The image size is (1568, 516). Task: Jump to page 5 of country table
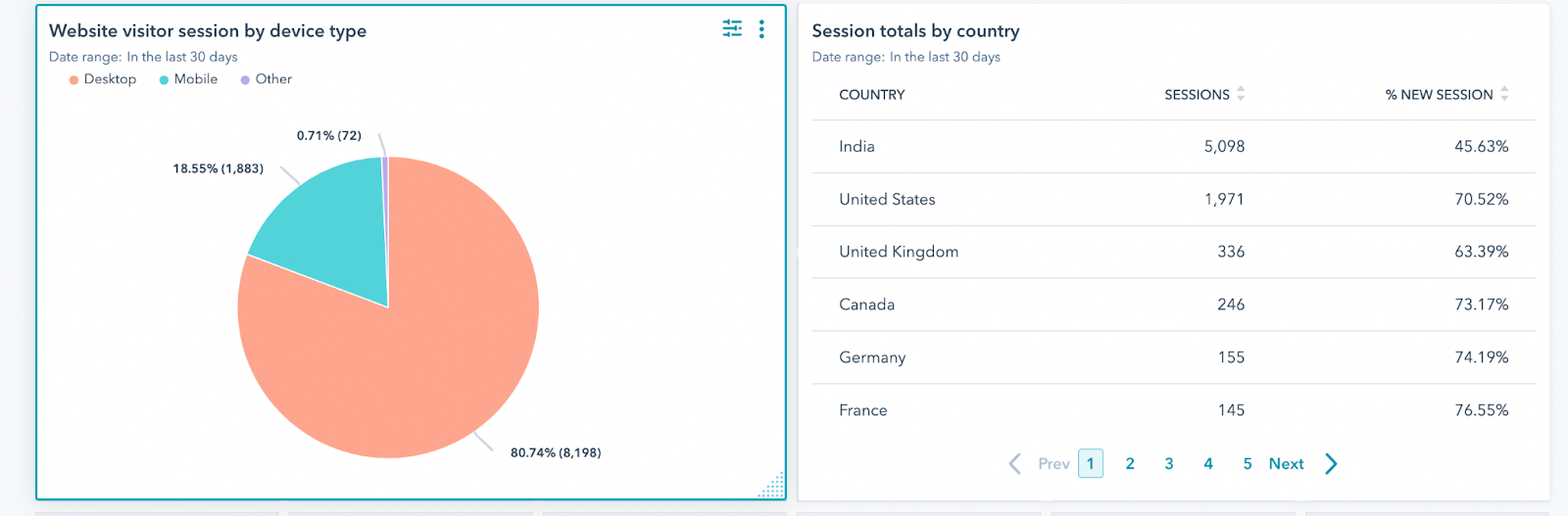pos(1248,464)
